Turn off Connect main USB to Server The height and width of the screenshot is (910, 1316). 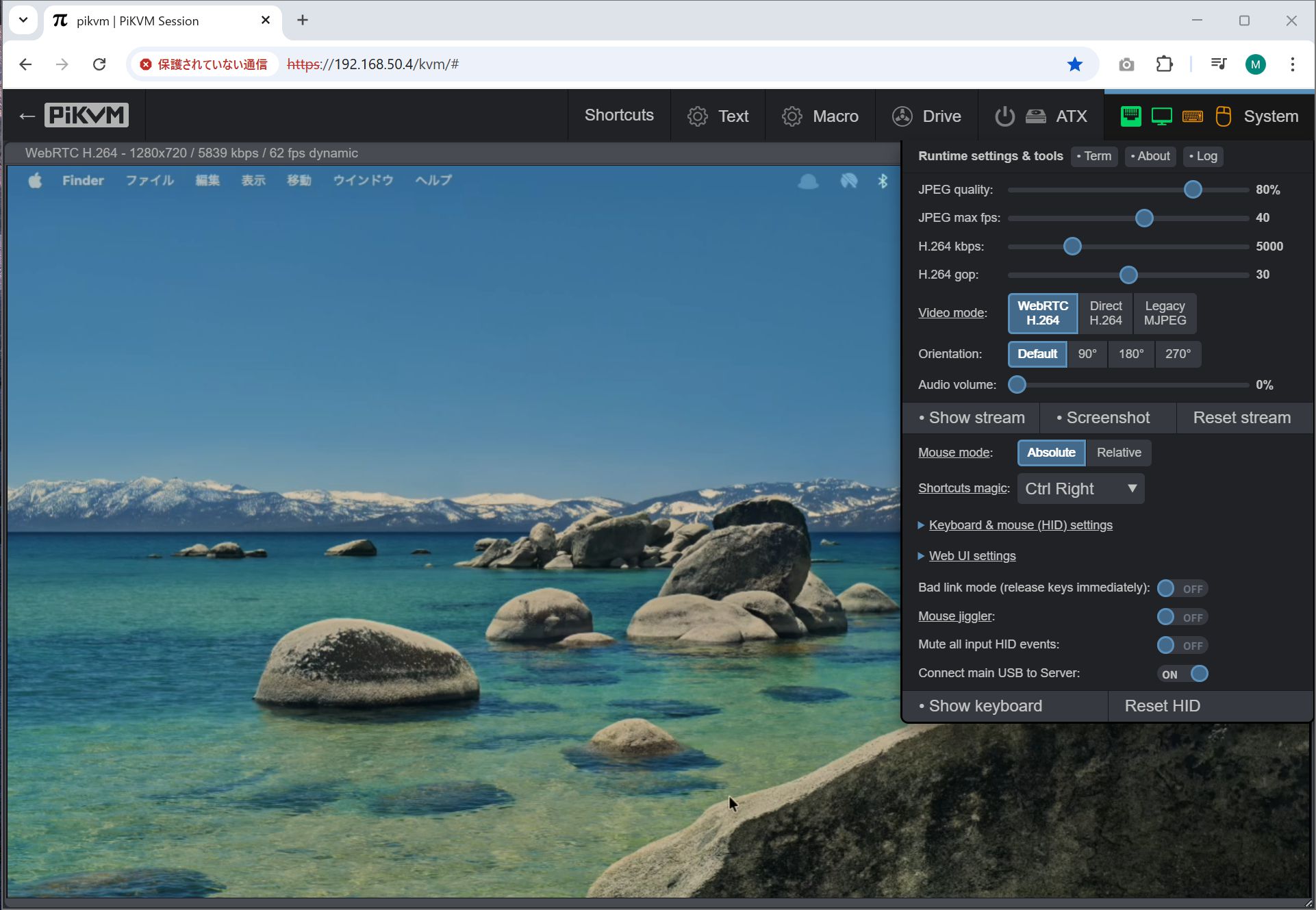(1182, 674)
